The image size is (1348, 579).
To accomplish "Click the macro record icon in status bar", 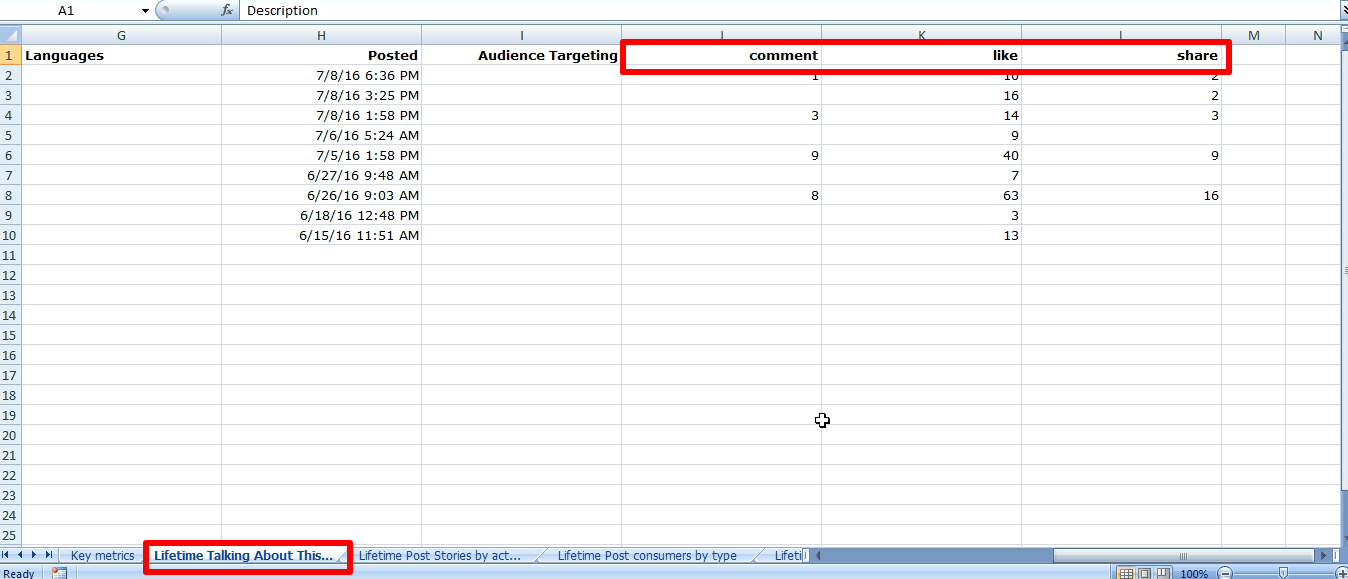I will 59,573.
